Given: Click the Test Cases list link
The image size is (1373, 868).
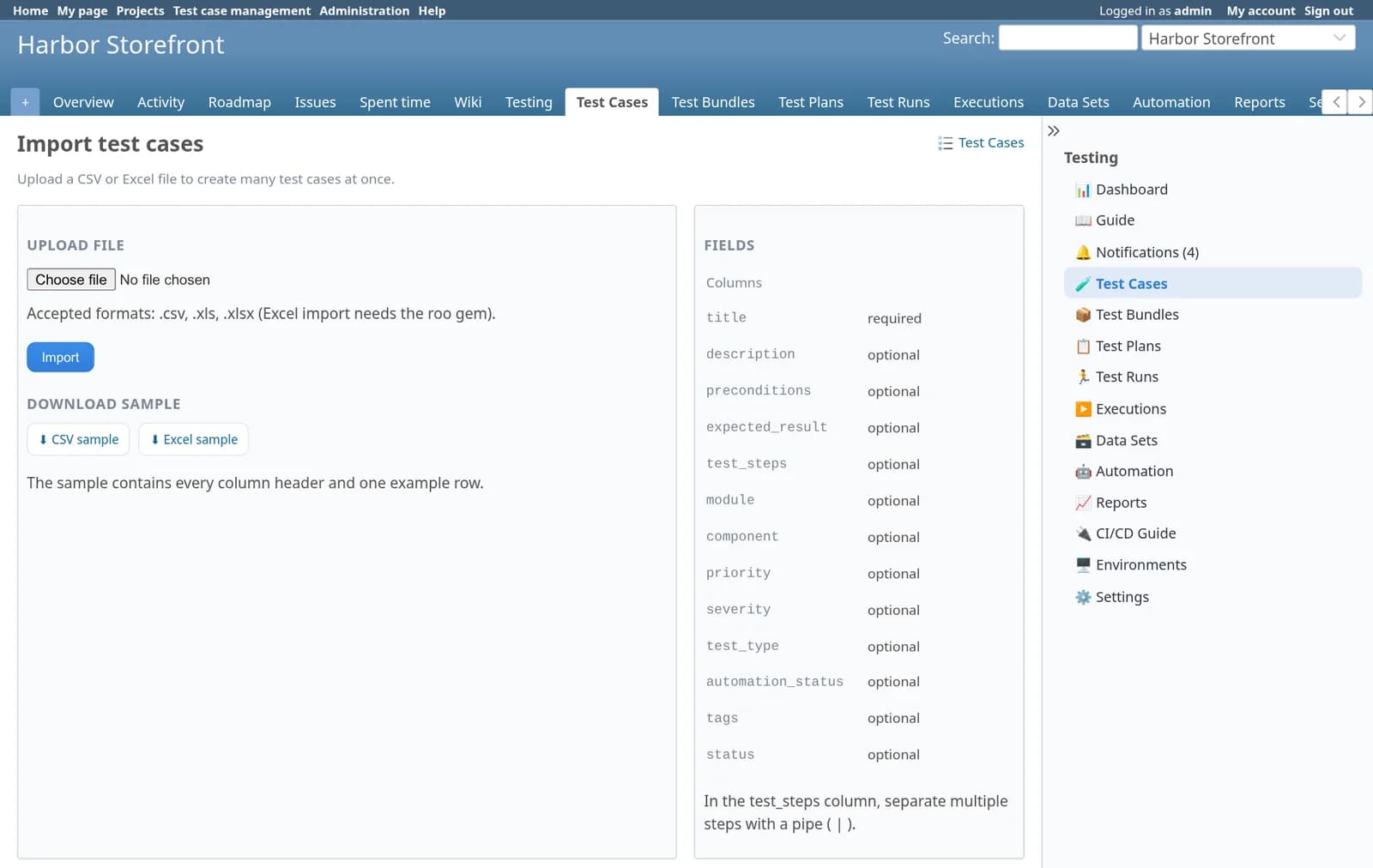Looking at the screenshot, I should click(x=981, y=142).
